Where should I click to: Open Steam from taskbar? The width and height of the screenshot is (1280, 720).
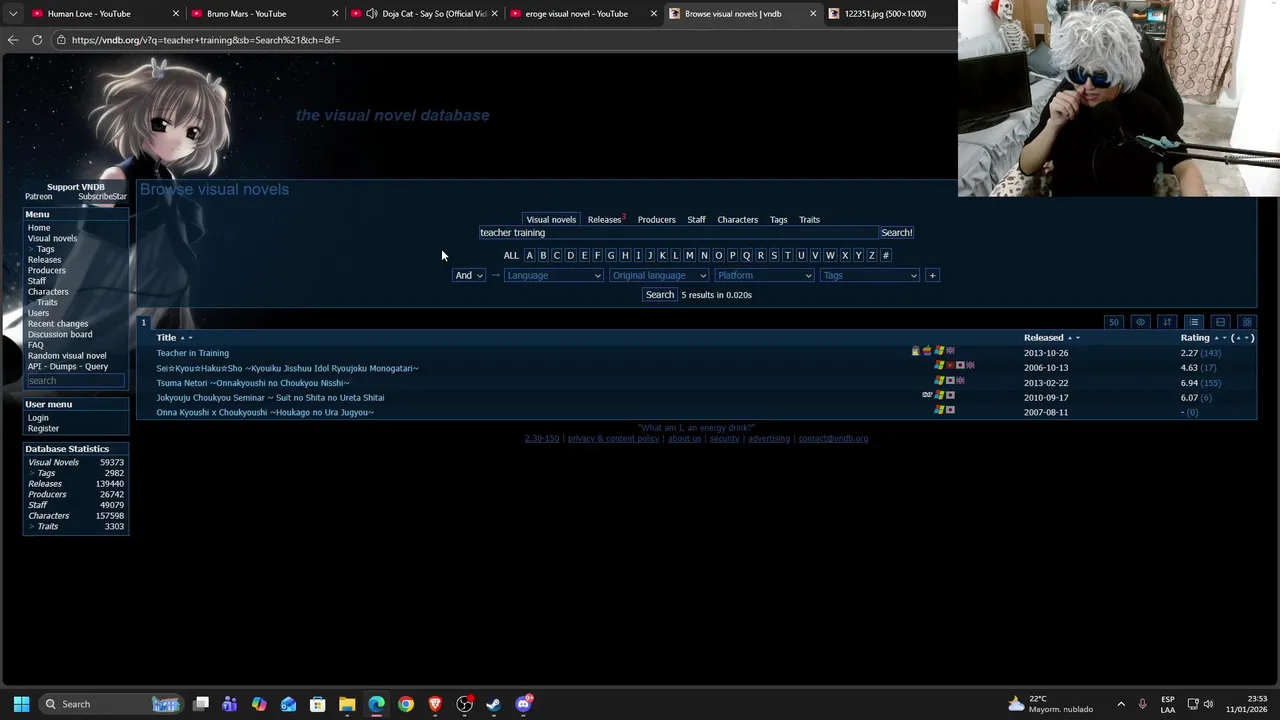(x=493, y=704)
